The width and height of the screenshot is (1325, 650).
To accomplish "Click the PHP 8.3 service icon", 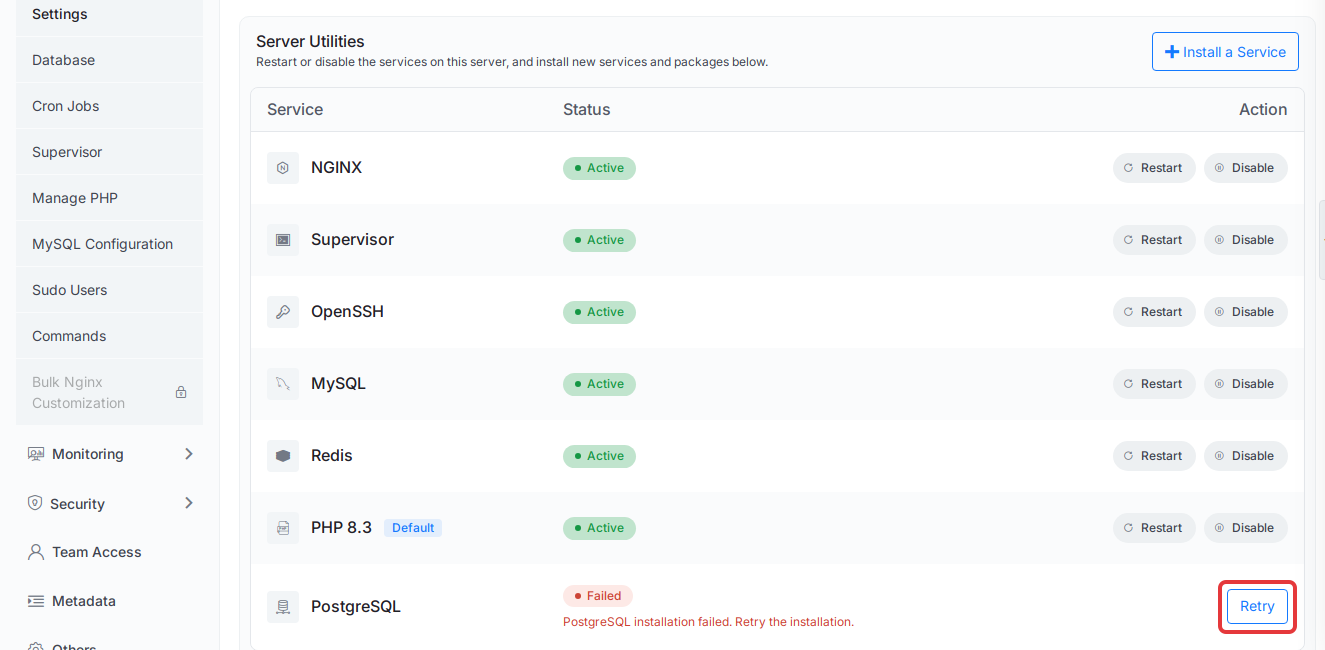I will coord(283,528).
